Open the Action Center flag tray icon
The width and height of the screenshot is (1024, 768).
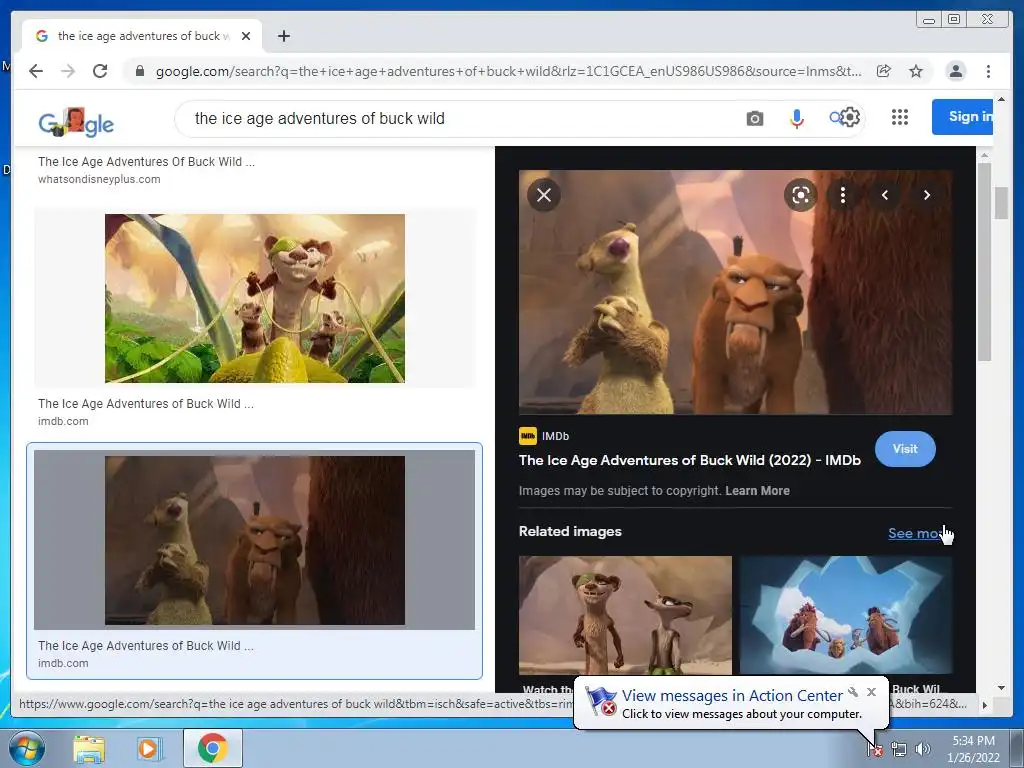[875, 749]
